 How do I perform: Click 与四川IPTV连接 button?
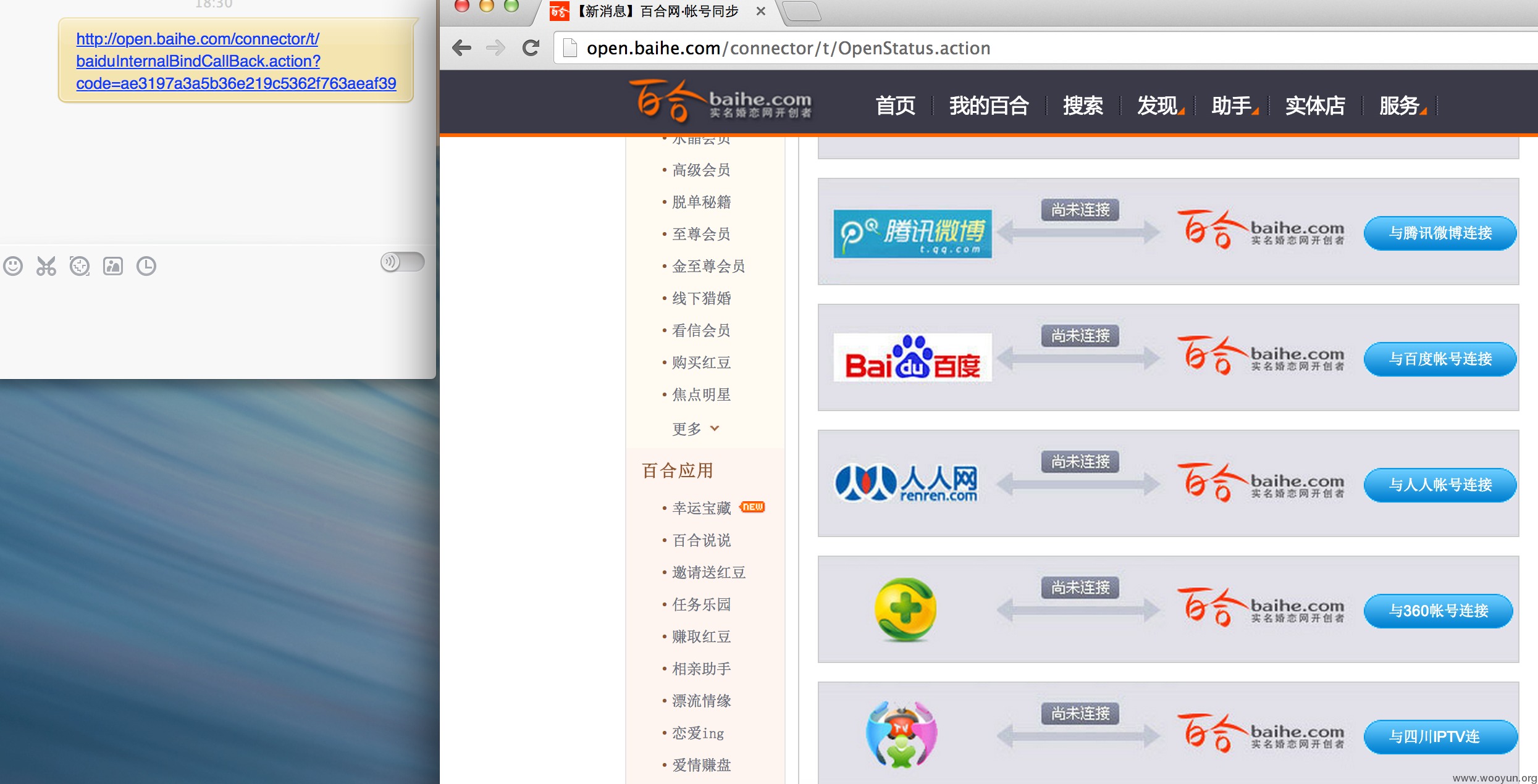click(1440, 737)
